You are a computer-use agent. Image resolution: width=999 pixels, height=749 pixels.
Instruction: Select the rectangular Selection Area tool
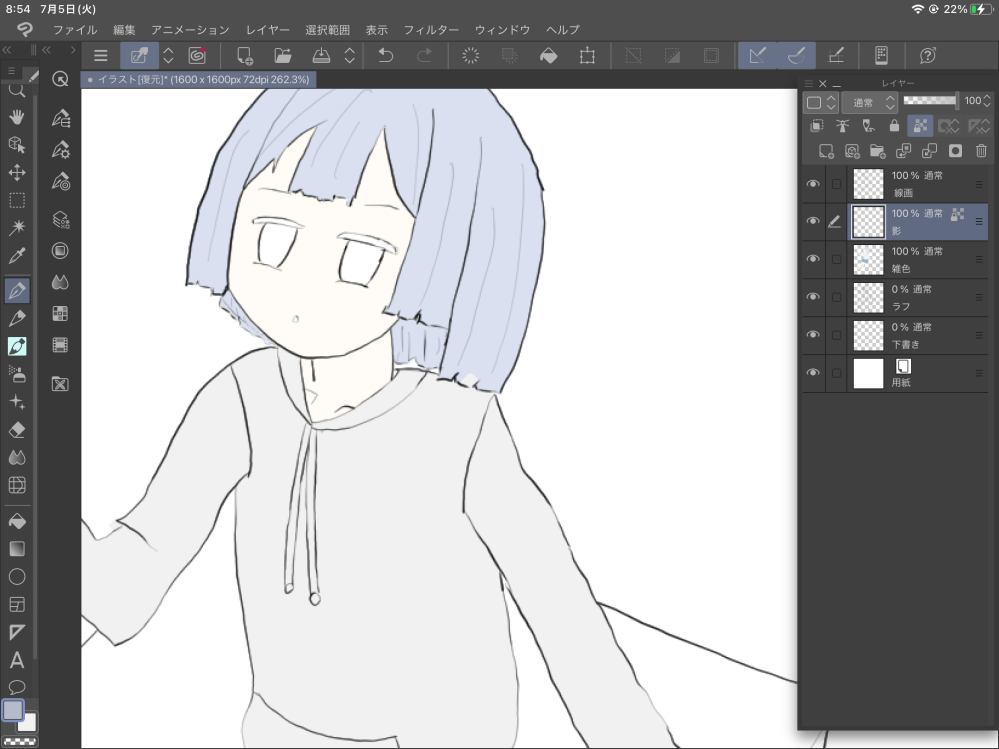[17, 200]
